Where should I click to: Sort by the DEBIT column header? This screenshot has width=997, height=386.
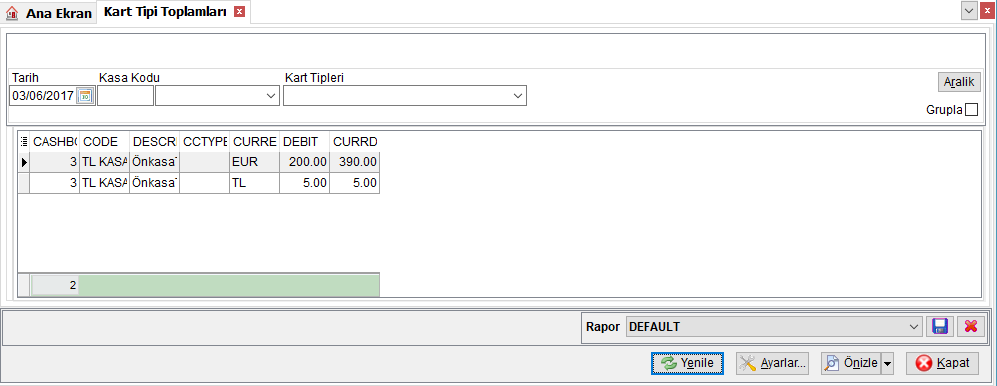point(304,141)
